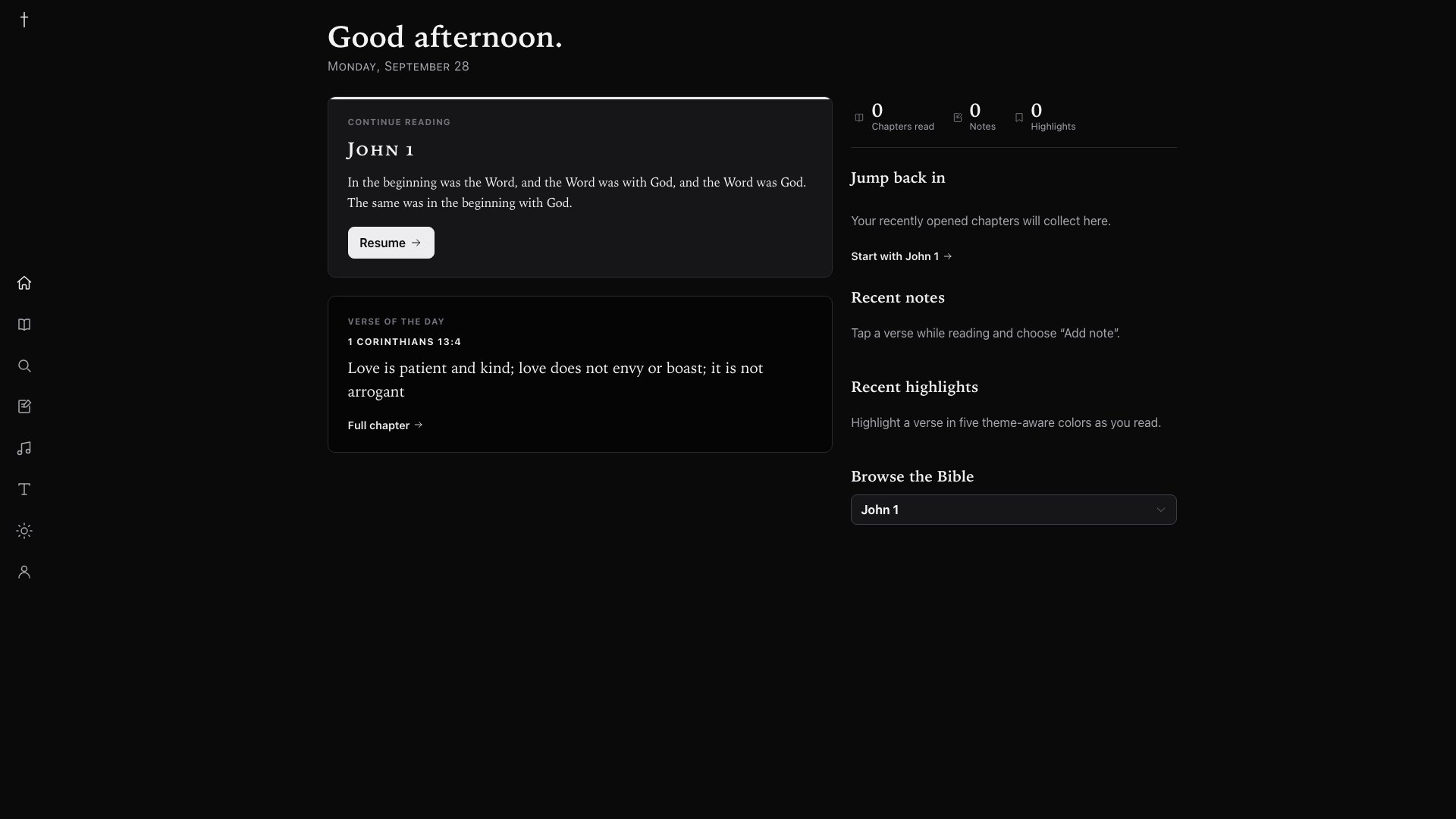Open the Full chapter link
Viewport: 1456px width, 819px height.
[385, 425]
